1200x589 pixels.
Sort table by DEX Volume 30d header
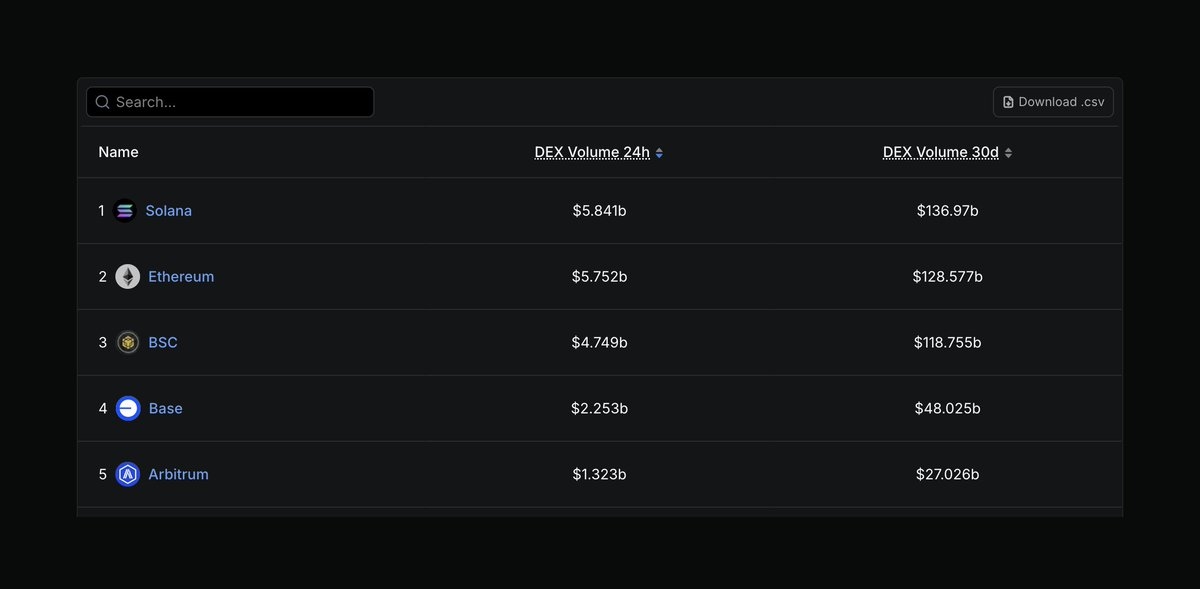point(941,152)
